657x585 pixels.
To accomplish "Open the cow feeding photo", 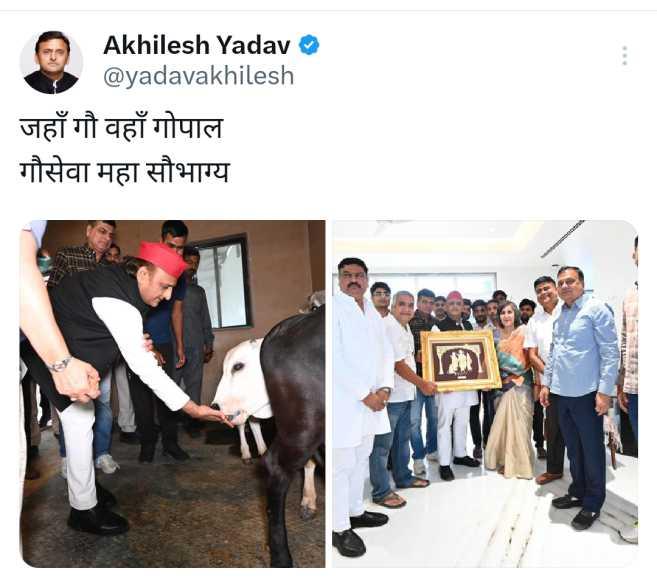I will pyautogui.click(x=173, y=394).
